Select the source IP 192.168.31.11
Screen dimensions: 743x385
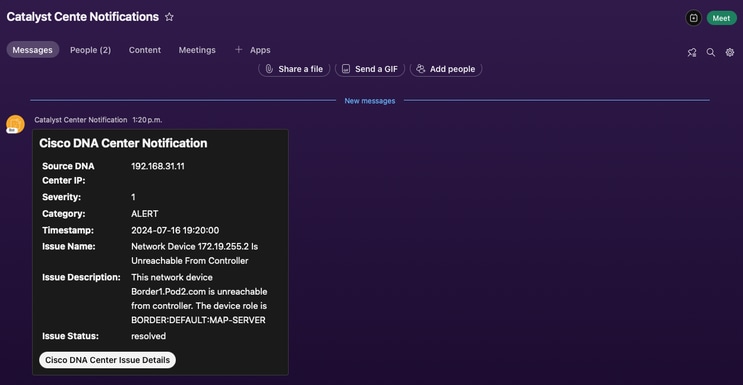click(158, 166)
